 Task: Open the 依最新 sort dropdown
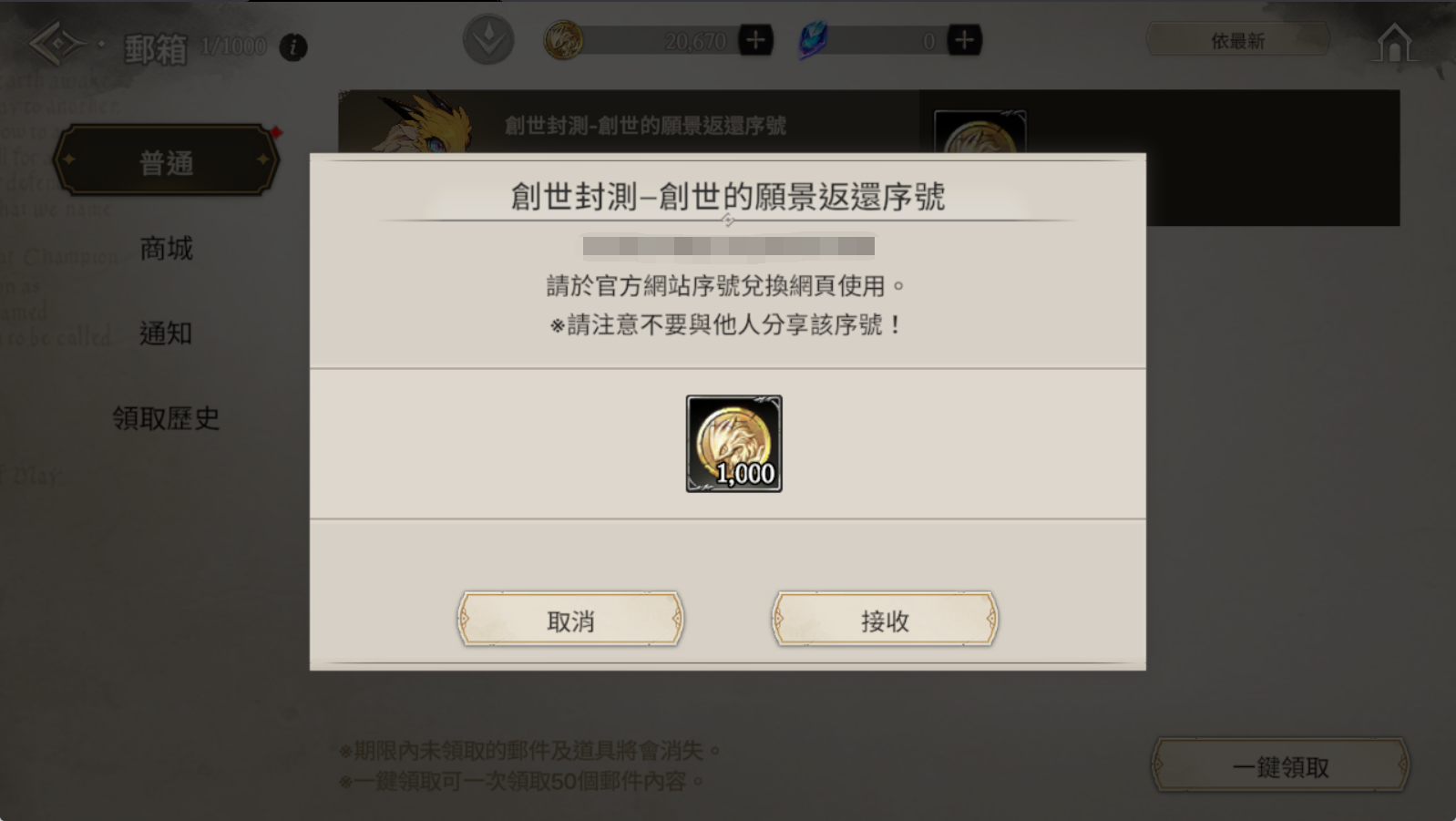point(1237,40)
